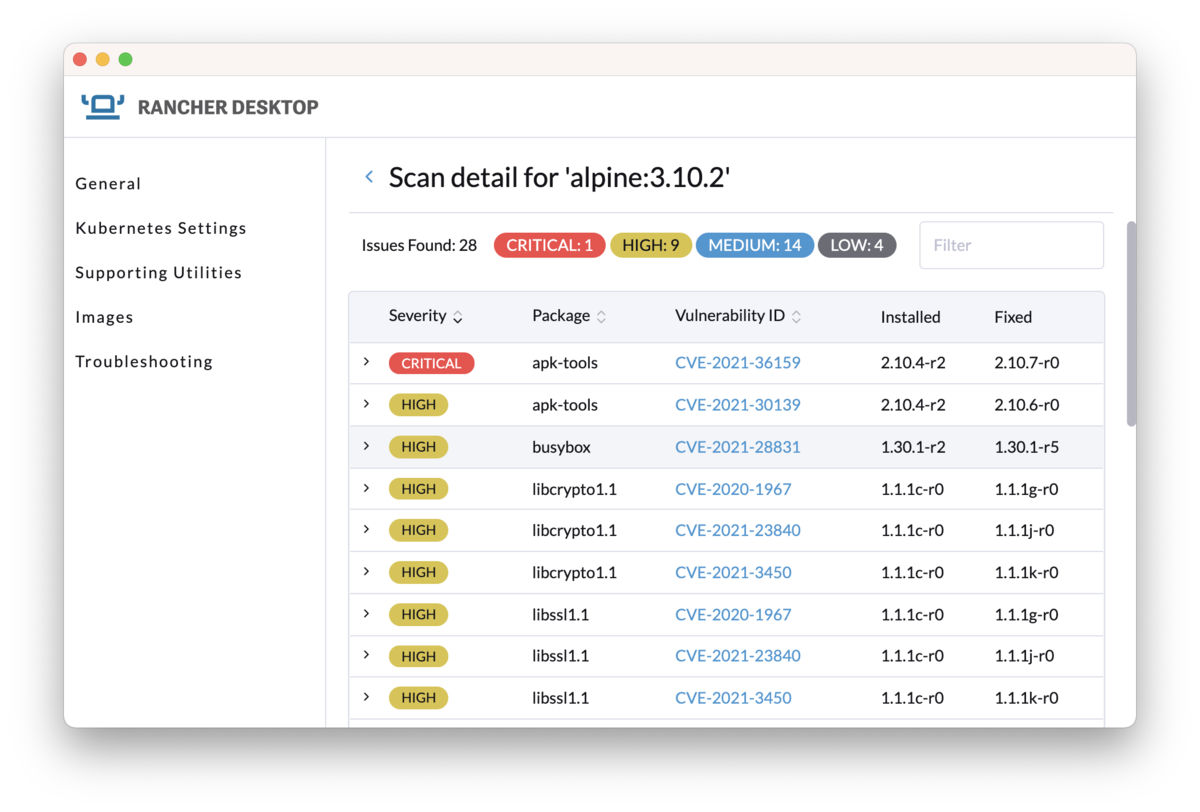Open libcrypto1.1 CVE-2020-1967 link
Screen dimensions: 1200x812
click(733, 489)
